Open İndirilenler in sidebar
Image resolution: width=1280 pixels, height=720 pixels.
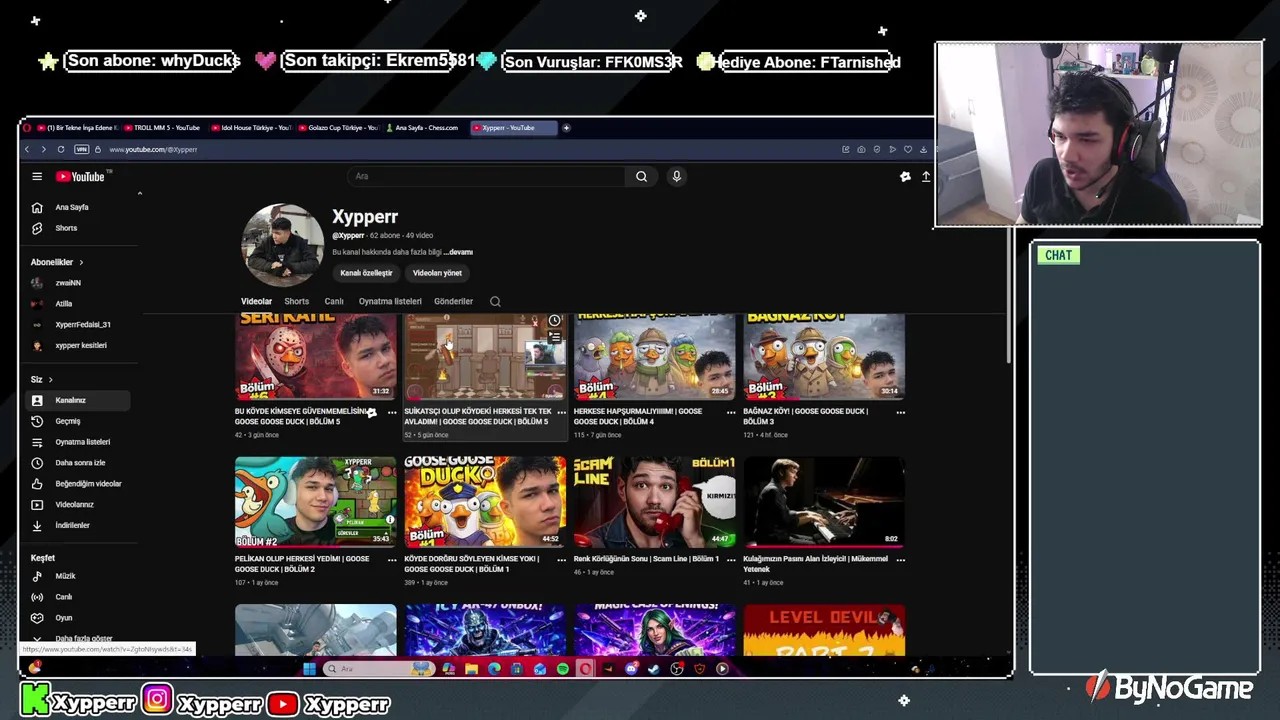78,525
